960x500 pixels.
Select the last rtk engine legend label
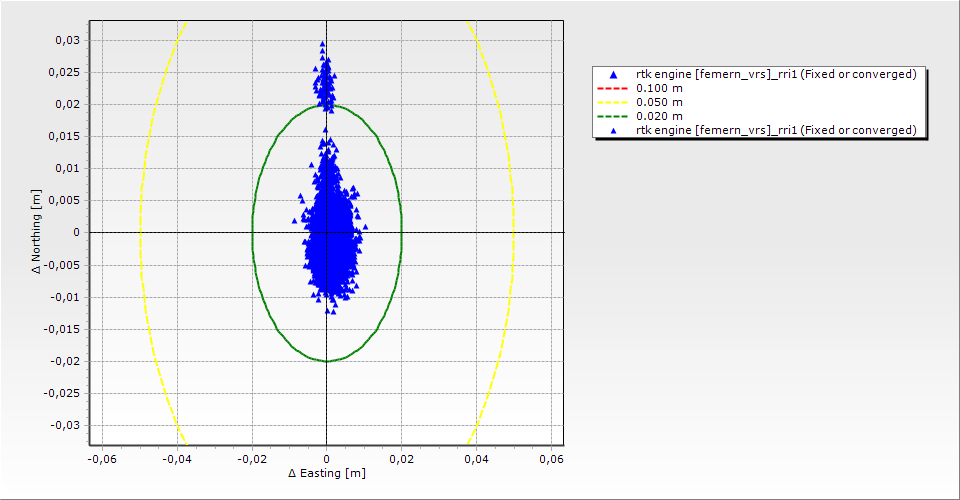[776, 130]
